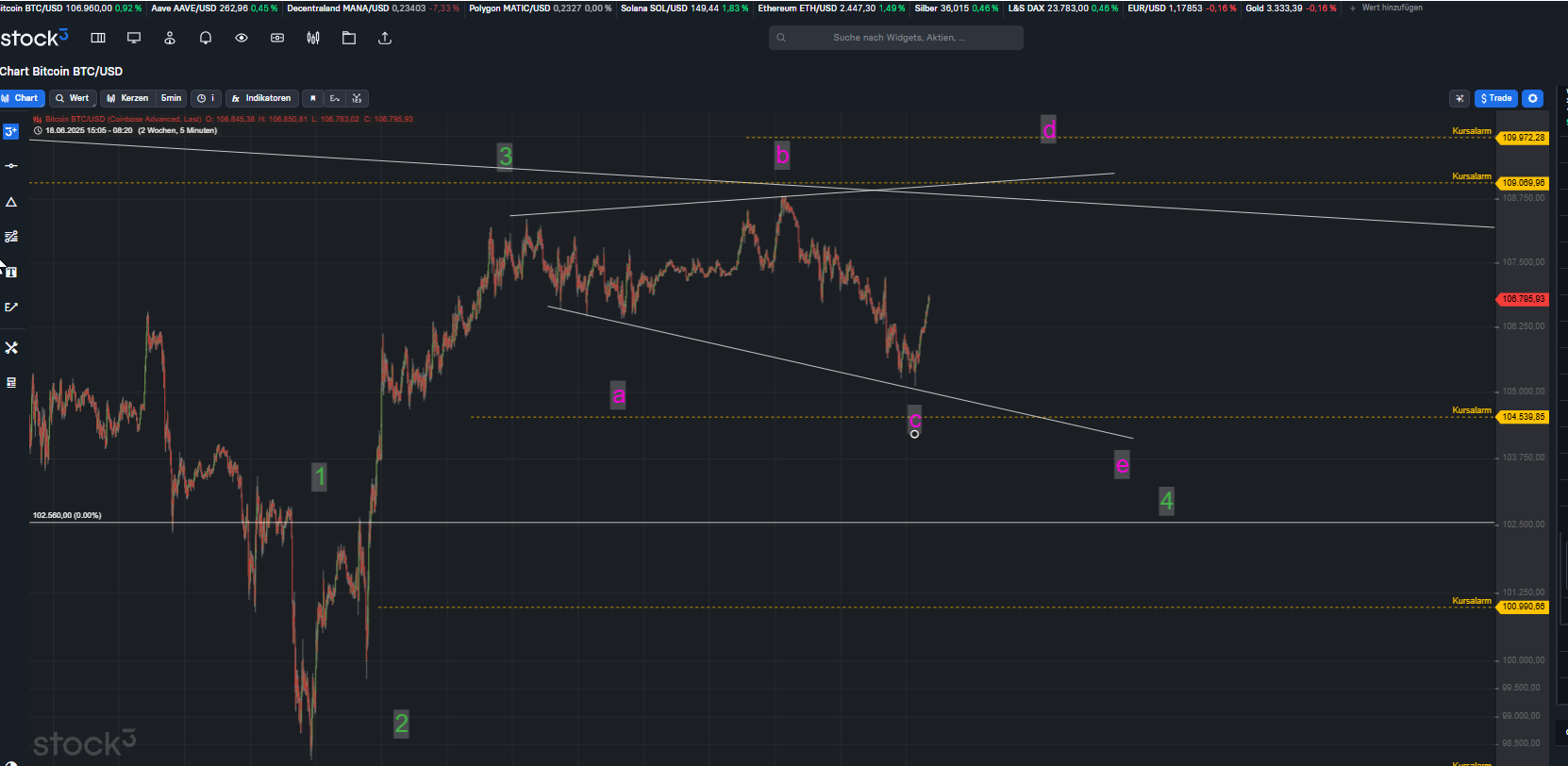Select the horizontal line drawing tool
This screenshot has width=1568, height=766.
click(11, 166)
